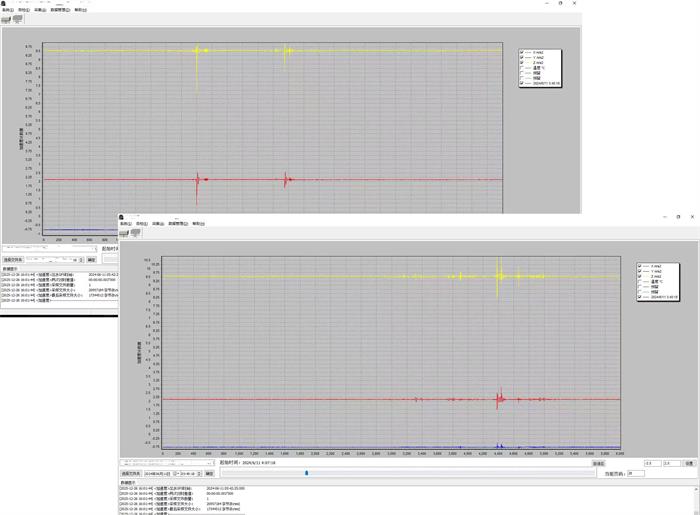The width and height of the screenshot is (700, 515).
Task: Enable the 温度 °C series in front legend
Action: (x=640, y=281)
